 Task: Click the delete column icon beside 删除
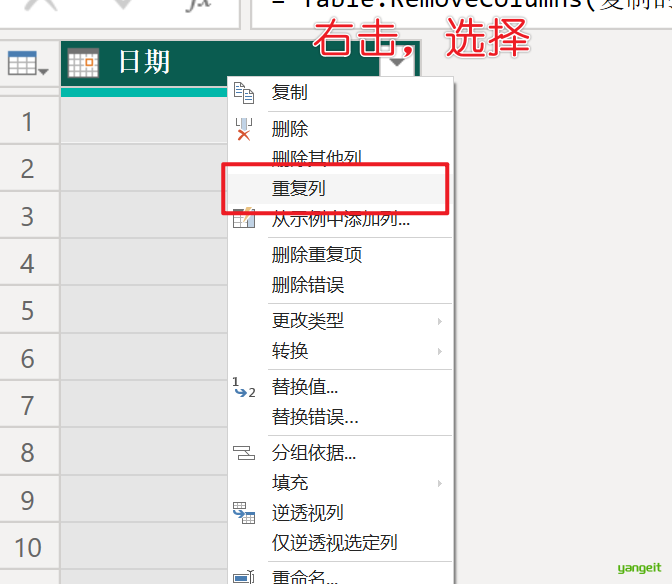(244, 129)
